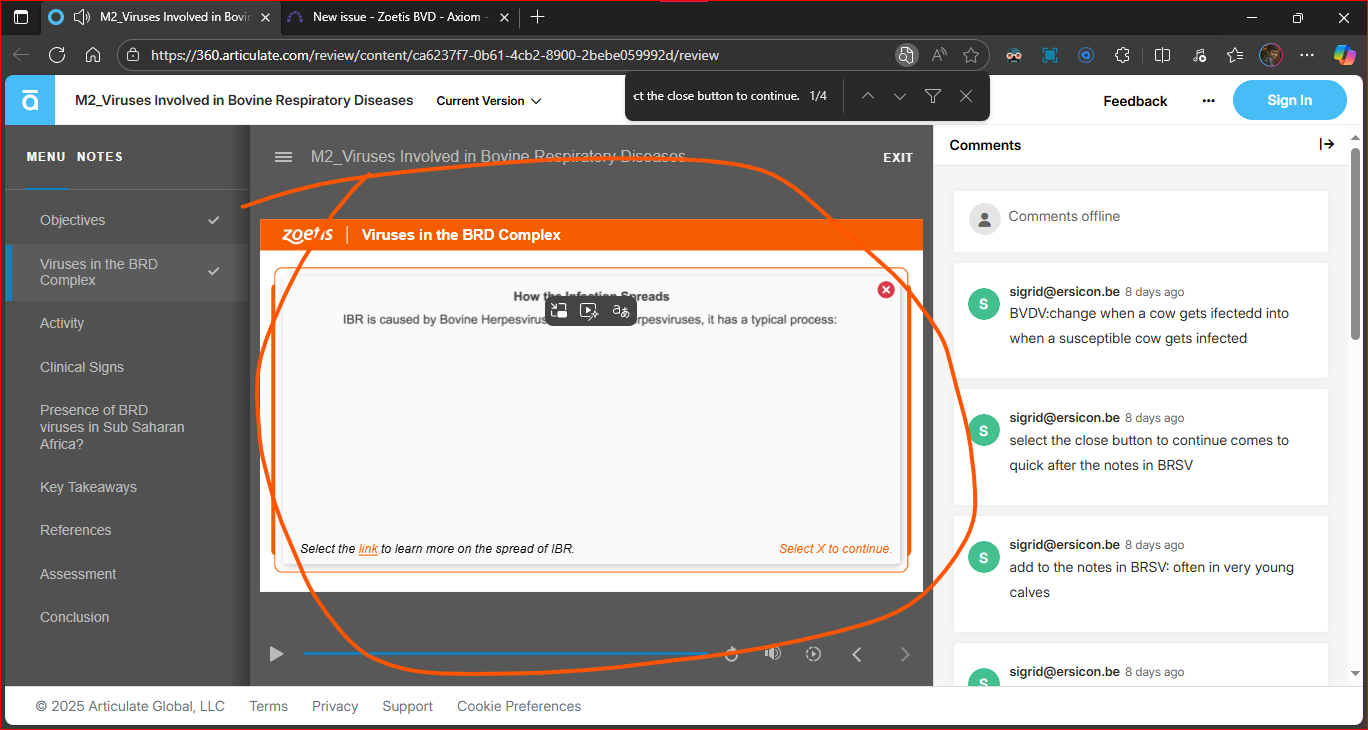
Task: Click the Sign In button
Action: (x=1289, y=100)
